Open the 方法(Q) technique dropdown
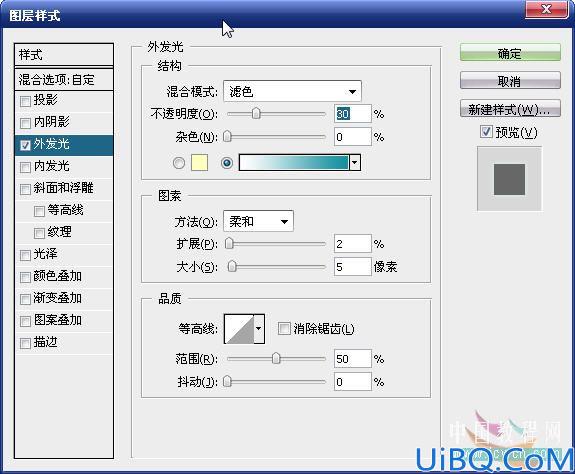Viewport: 575px width, 474px height. tap(258, 221)
